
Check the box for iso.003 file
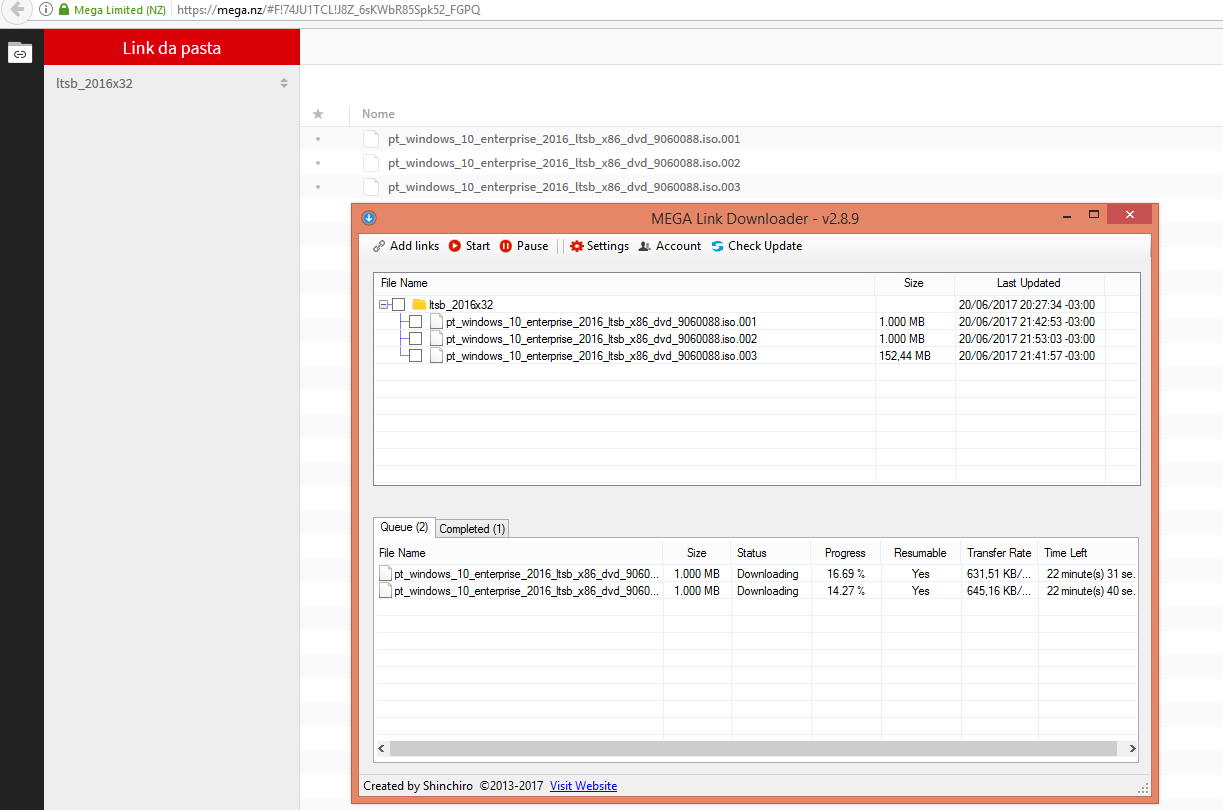click(415, 356)
